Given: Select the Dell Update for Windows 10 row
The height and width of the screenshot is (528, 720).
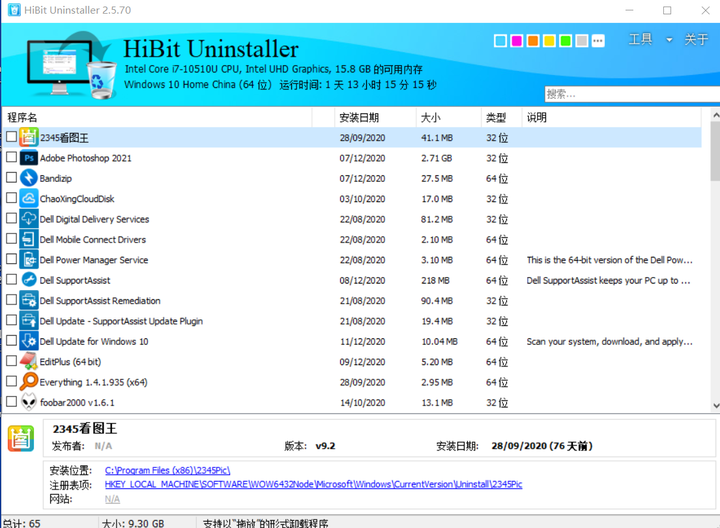Looking at the screenshot, I should coord(352,341).
